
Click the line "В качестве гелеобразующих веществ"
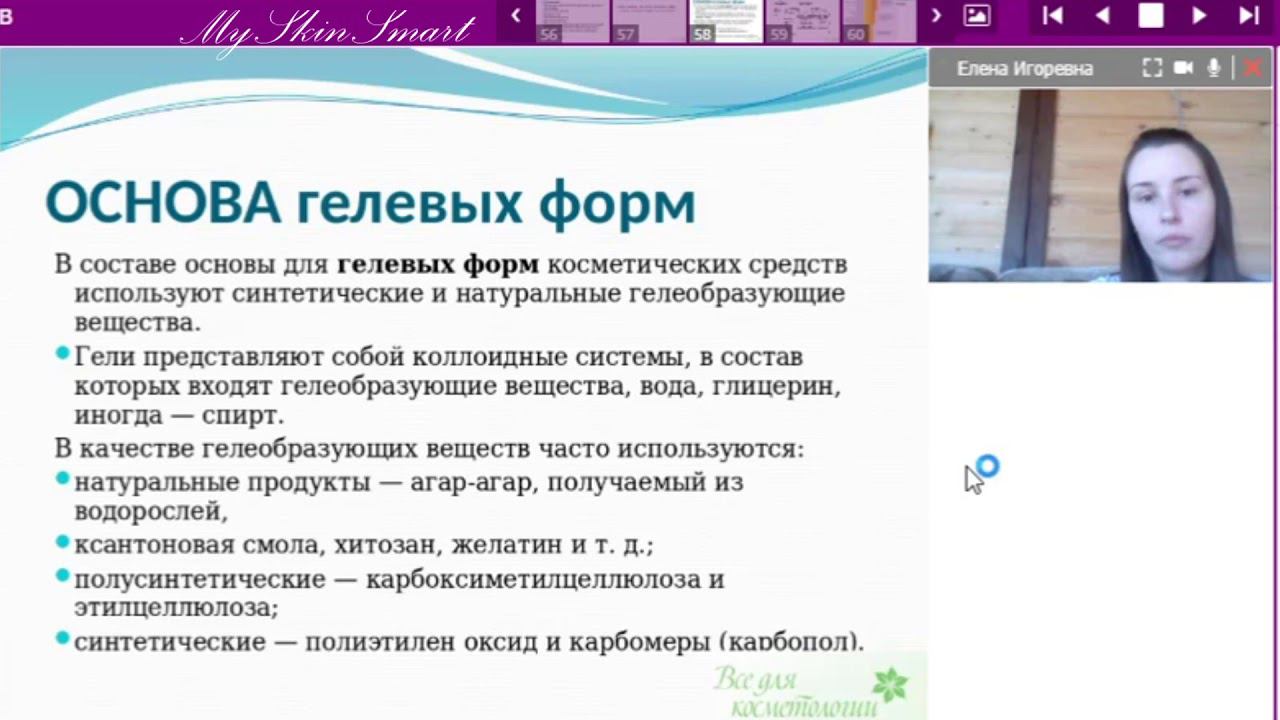[x=429, y=449]
